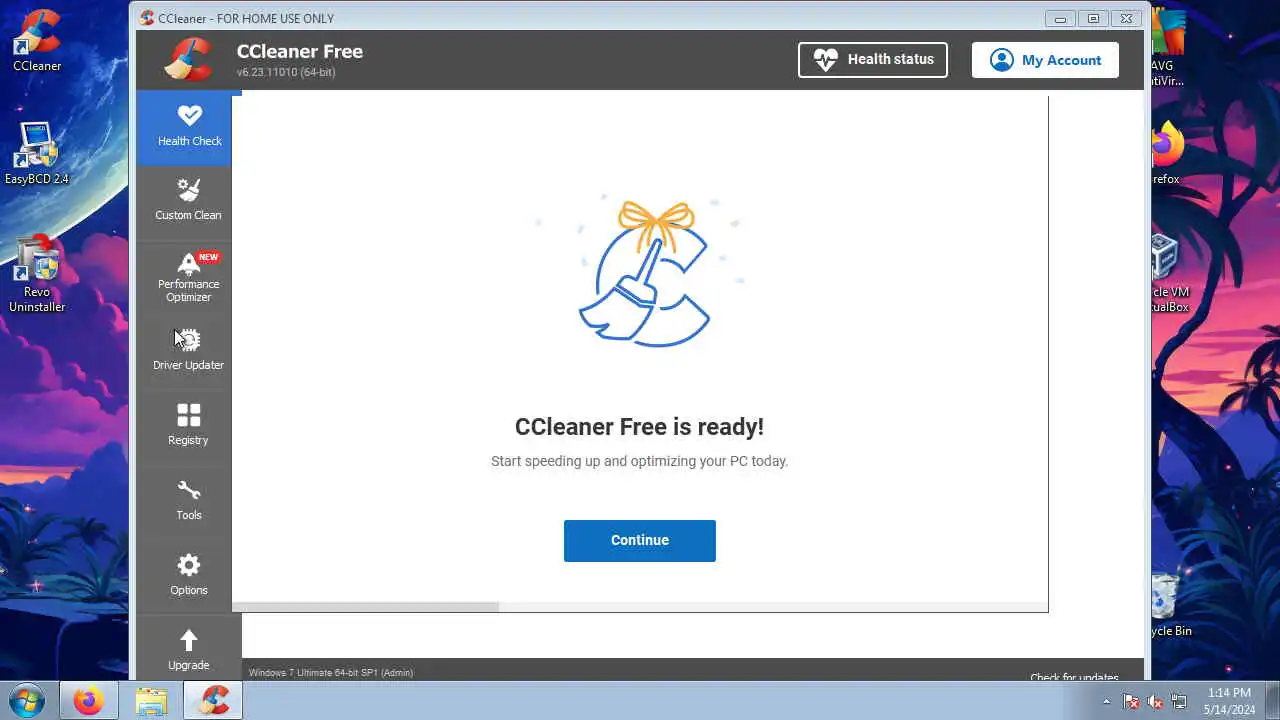Select the Recycle Bin desktop icon
Viewport: 1280px width, 720px height.
[x=1167, y=605]
